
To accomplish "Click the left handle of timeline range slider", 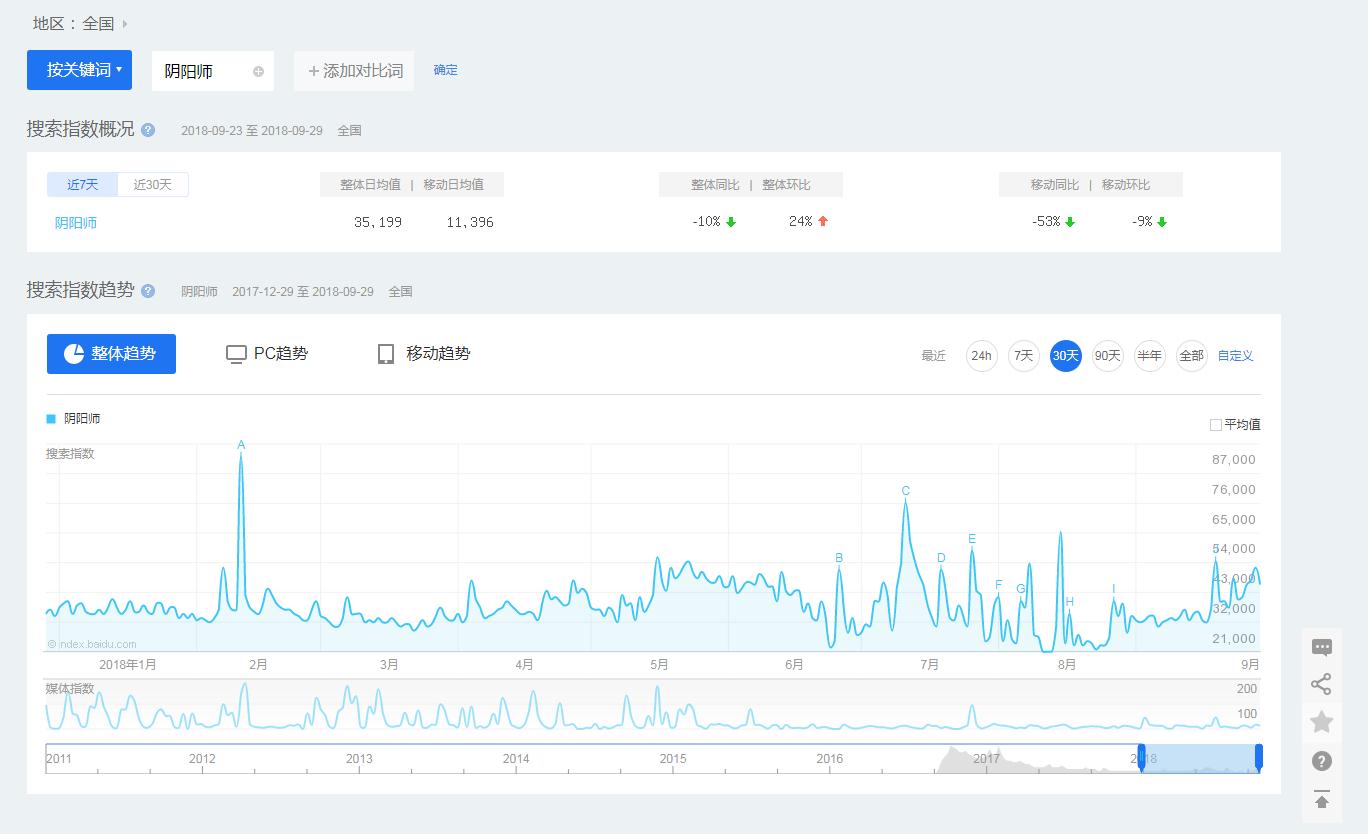I will click(x=1141, y=758).
